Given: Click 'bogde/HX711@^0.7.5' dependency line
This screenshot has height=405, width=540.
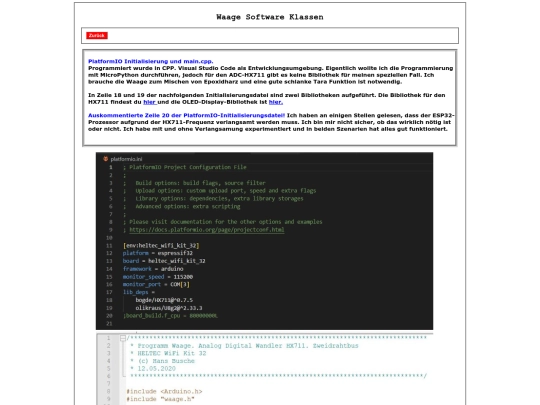Looking at the screenshot, I should [164, 300].
